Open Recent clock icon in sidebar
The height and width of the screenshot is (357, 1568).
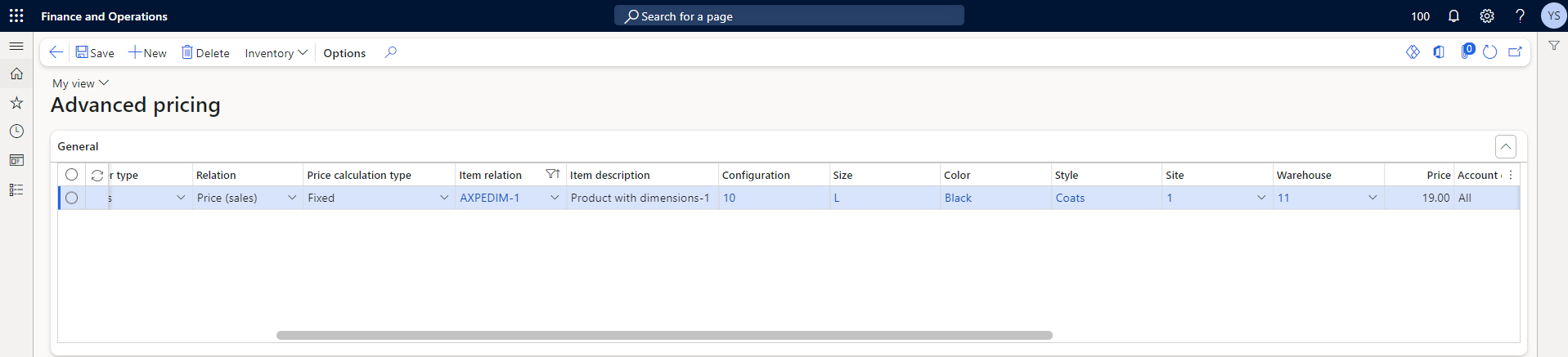16,132
